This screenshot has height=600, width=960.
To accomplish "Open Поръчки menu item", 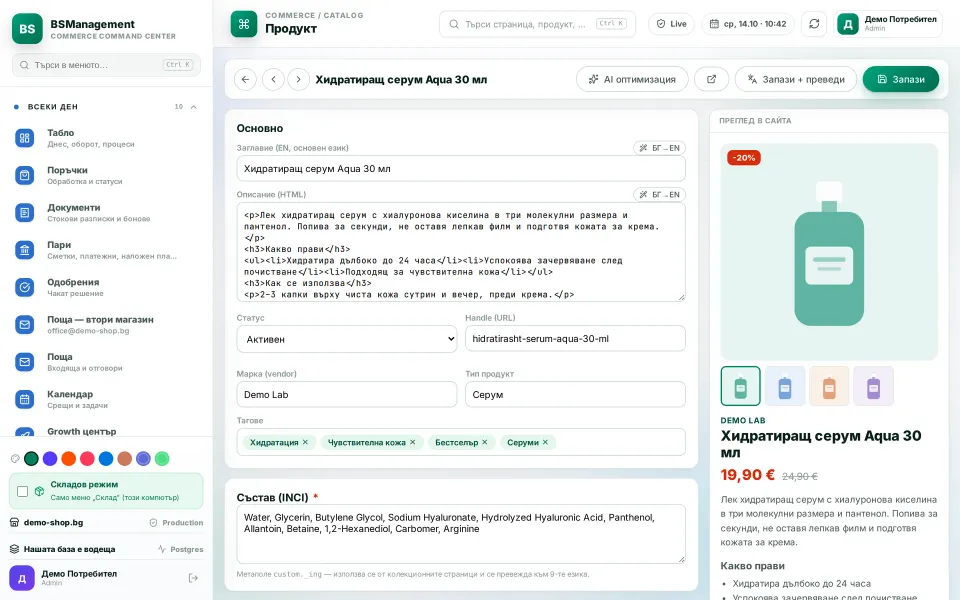I will (x=107, y=175).
